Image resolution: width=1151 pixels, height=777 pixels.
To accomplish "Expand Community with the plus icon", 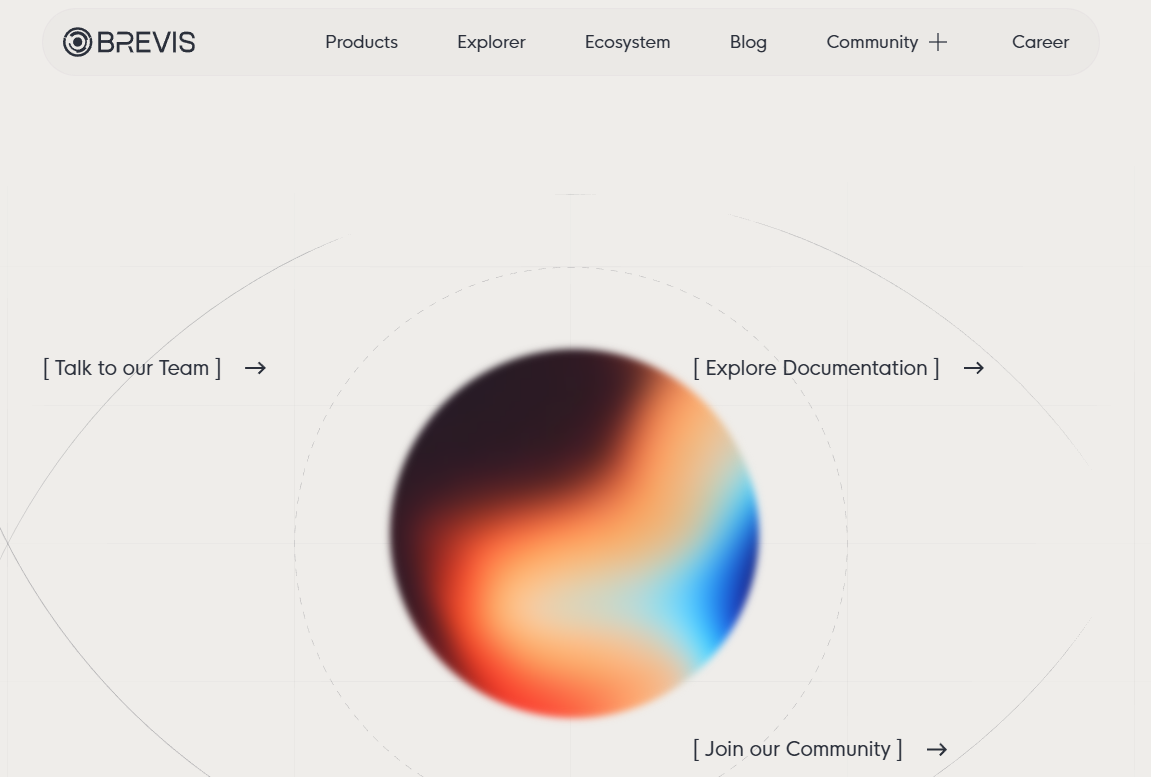I will 937,42.
